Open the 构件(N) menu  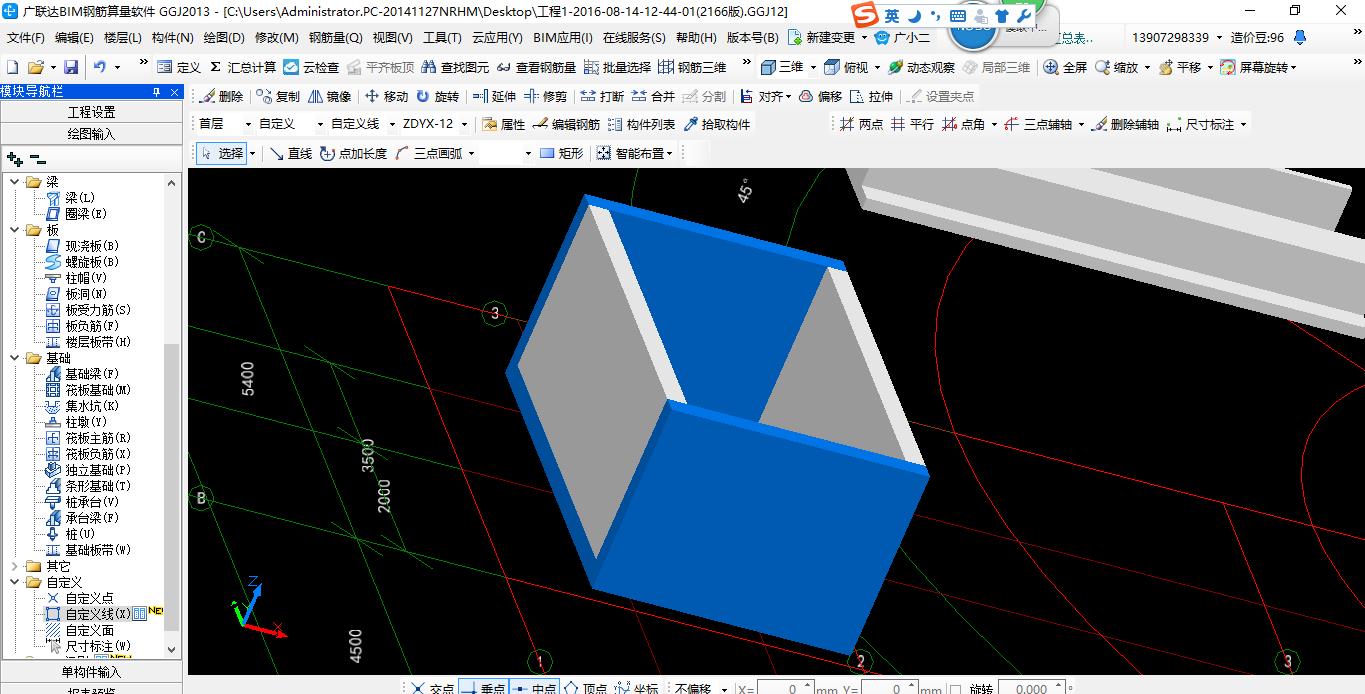tap(172, 37)
